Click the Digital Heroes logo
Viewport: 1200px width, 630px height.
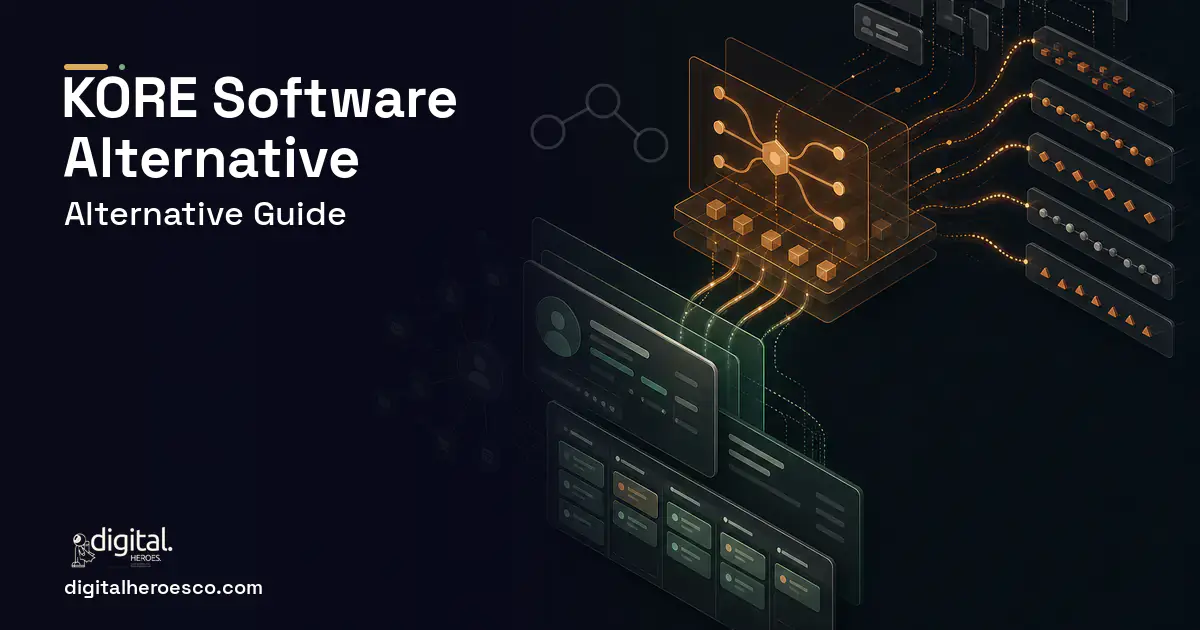click(122, 547)
